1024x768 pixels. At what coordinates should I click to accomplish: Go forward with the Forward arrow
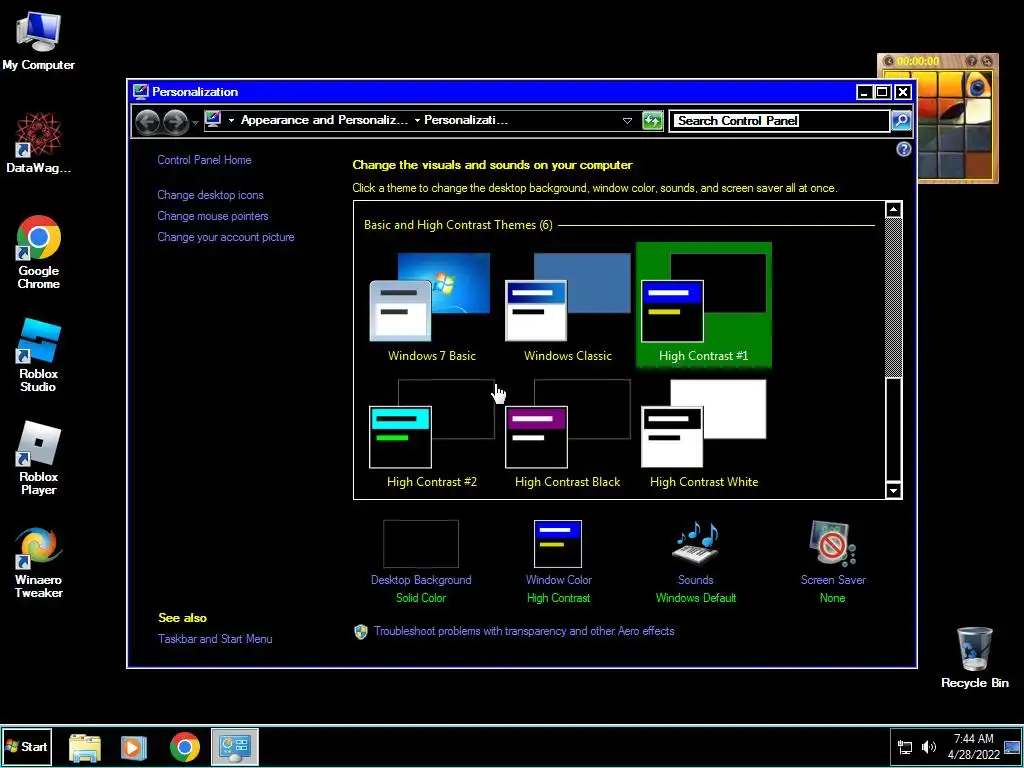175,121
